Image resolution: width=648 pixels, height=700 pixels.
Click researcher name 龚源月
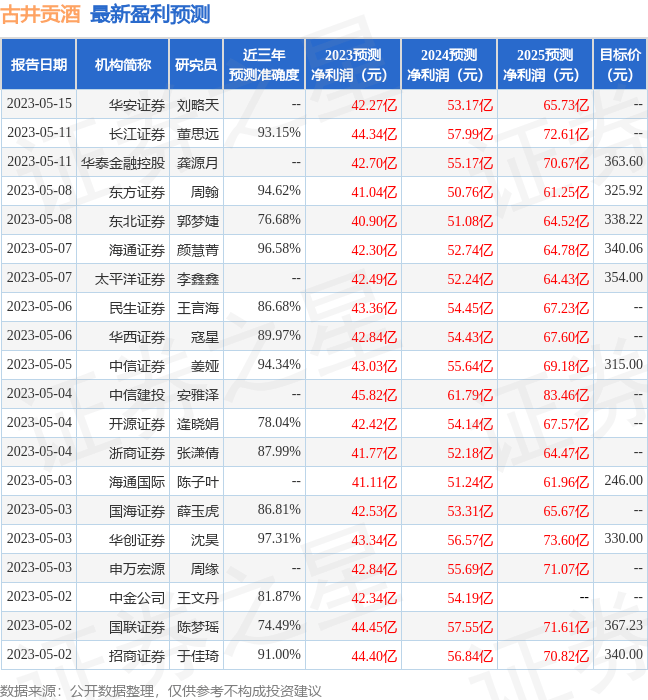[x=198, y=163]
